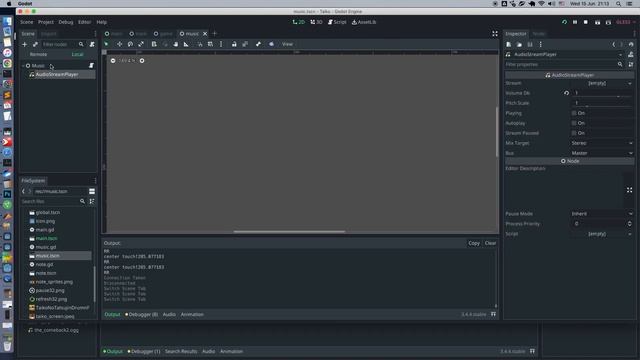Clear the Output log

[x=490, y=243]
